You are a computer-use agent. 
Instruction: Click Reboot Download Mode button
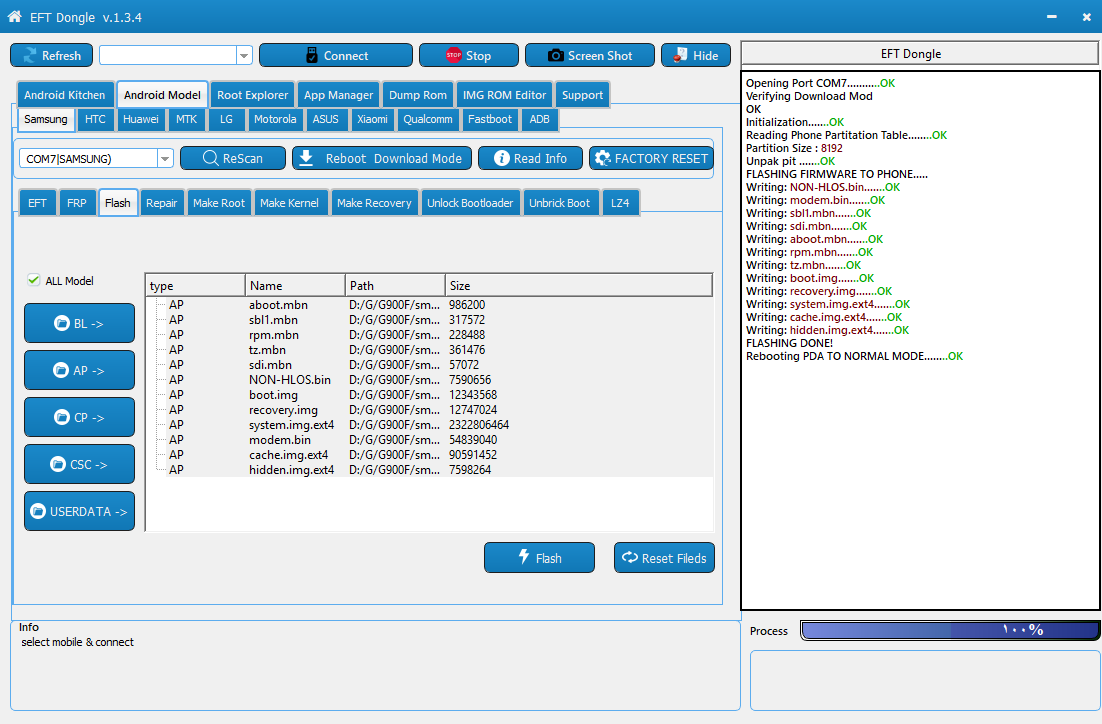[x=382, y=158]
